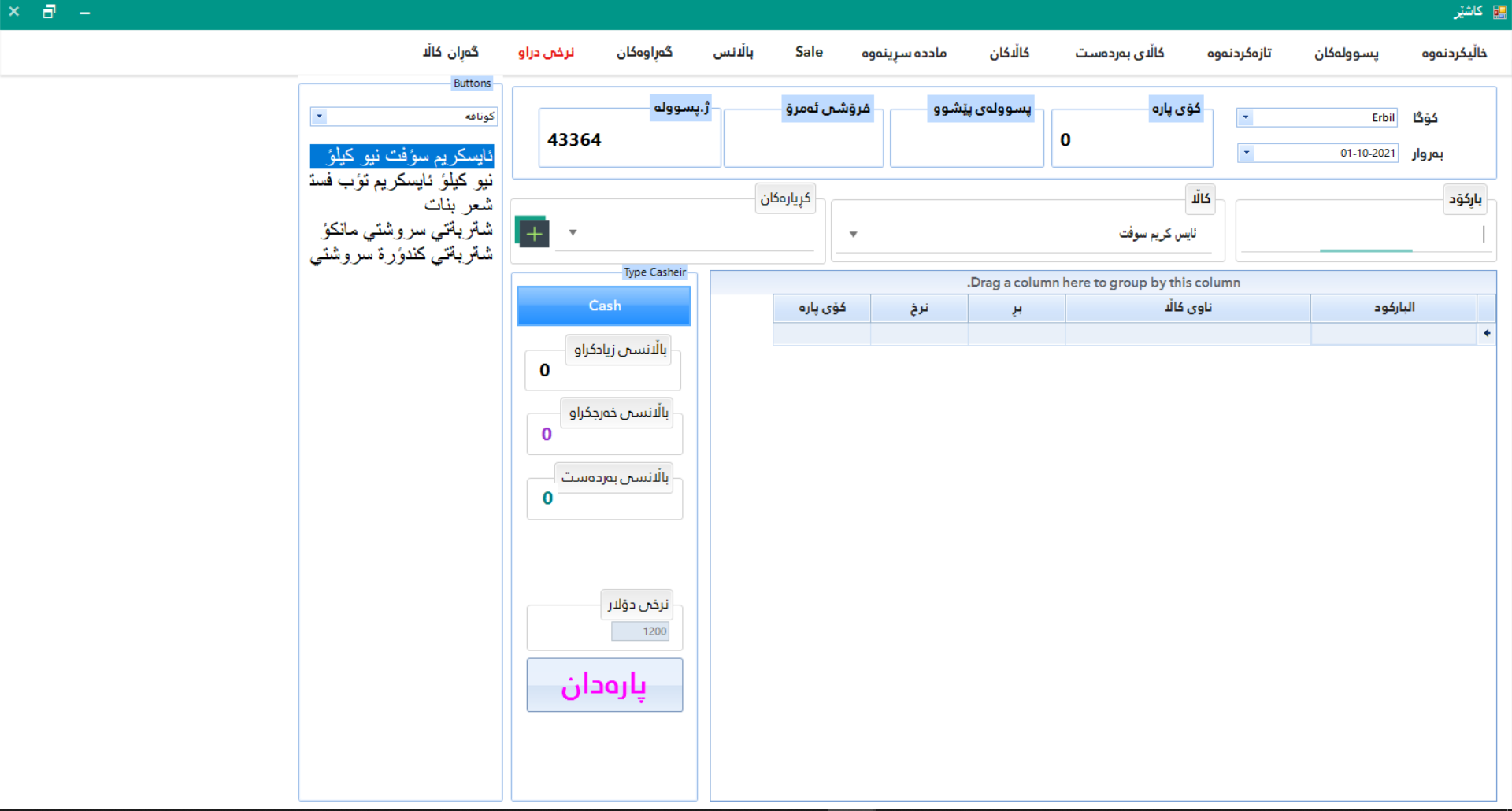Open the کاڵا product combo box
1512x811 pixels.
pyautogui.click(x=853, y=234)
